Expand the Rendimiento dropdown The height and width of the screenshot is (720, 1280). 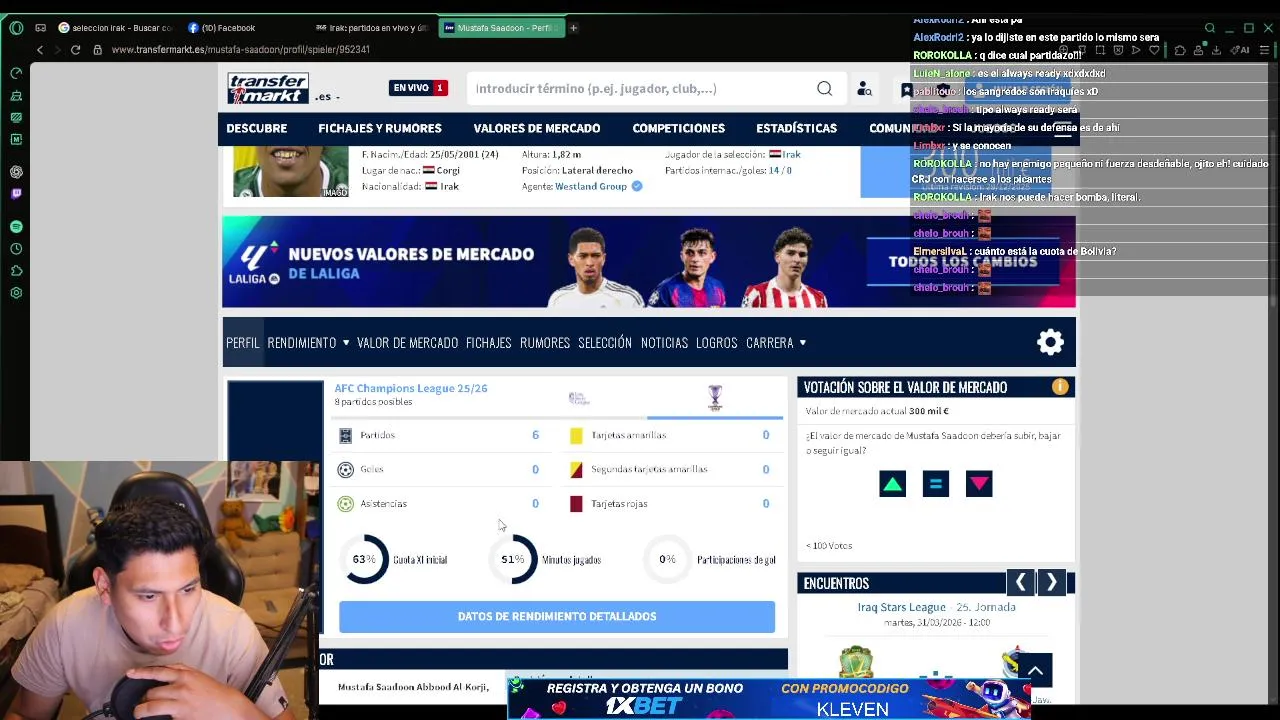point(308,343)
